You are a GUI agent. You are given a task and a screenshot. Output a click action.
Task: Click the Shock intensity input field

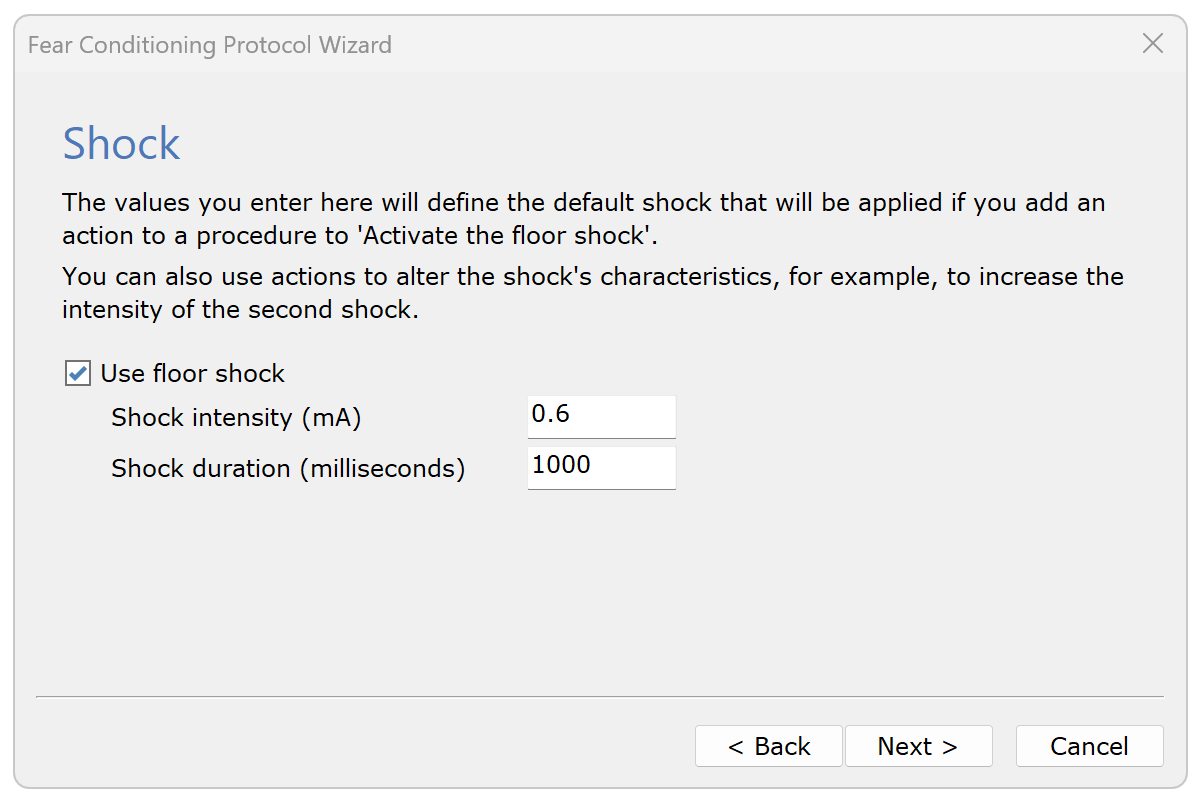(x=601, y=416)
